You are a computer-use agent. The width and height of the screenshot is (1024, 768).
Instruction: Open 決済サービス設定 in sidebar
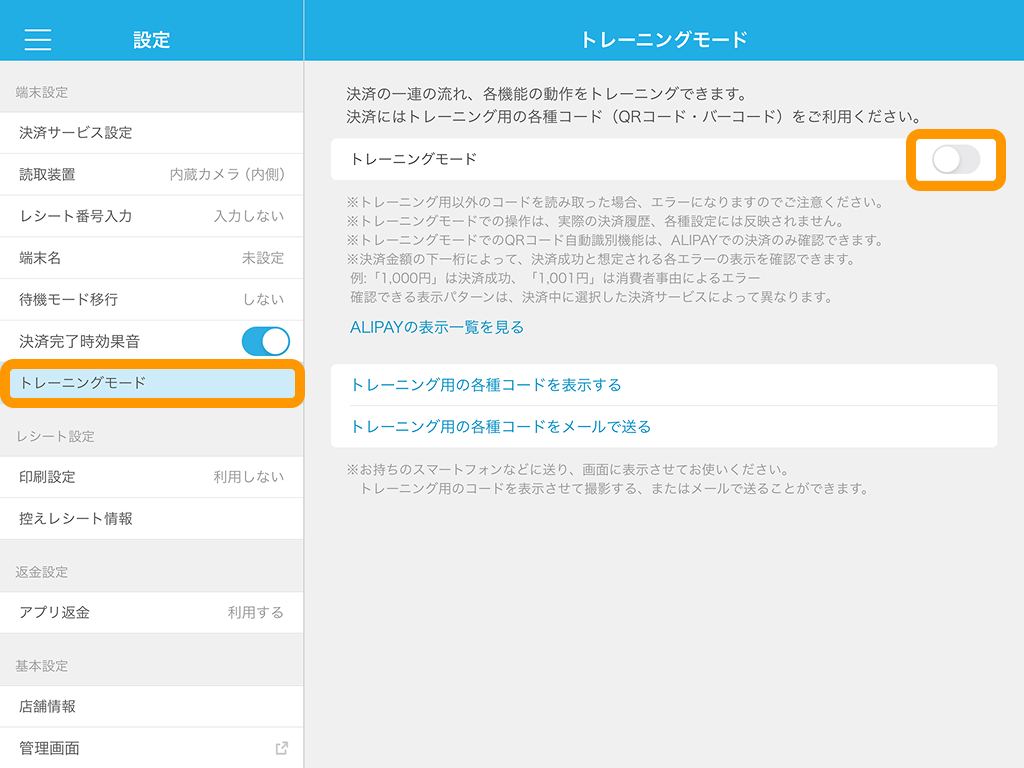pos(76,133)
